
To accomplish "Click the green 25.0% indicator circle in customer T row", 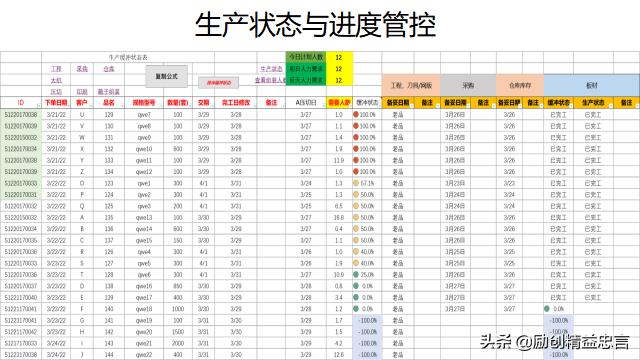I will 356,275.
